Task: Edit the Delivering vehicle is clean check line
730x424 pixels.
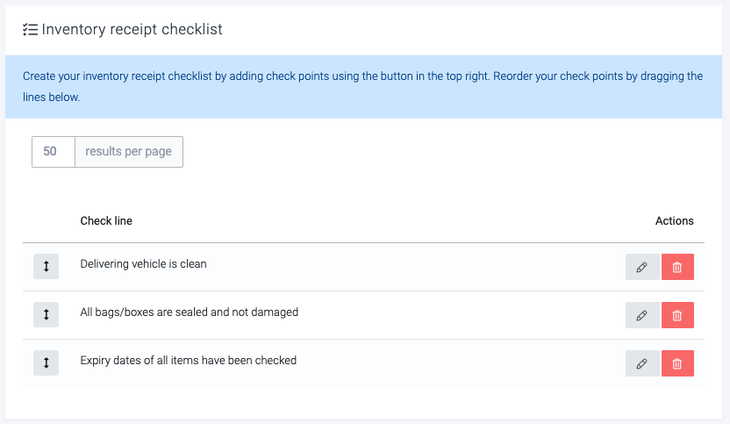Action: point(642,267)
